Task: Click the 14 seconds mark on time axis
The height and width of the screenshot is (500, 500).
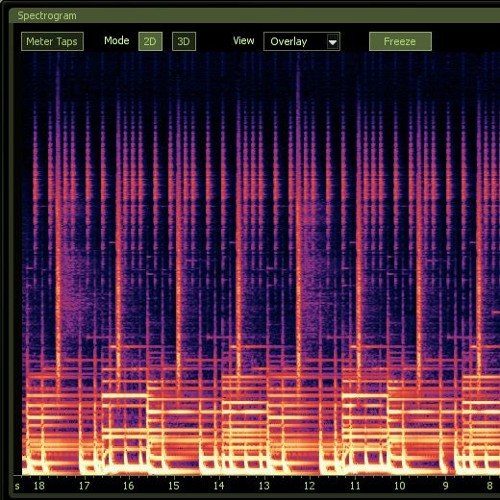Action: click(x=219, y=486)
